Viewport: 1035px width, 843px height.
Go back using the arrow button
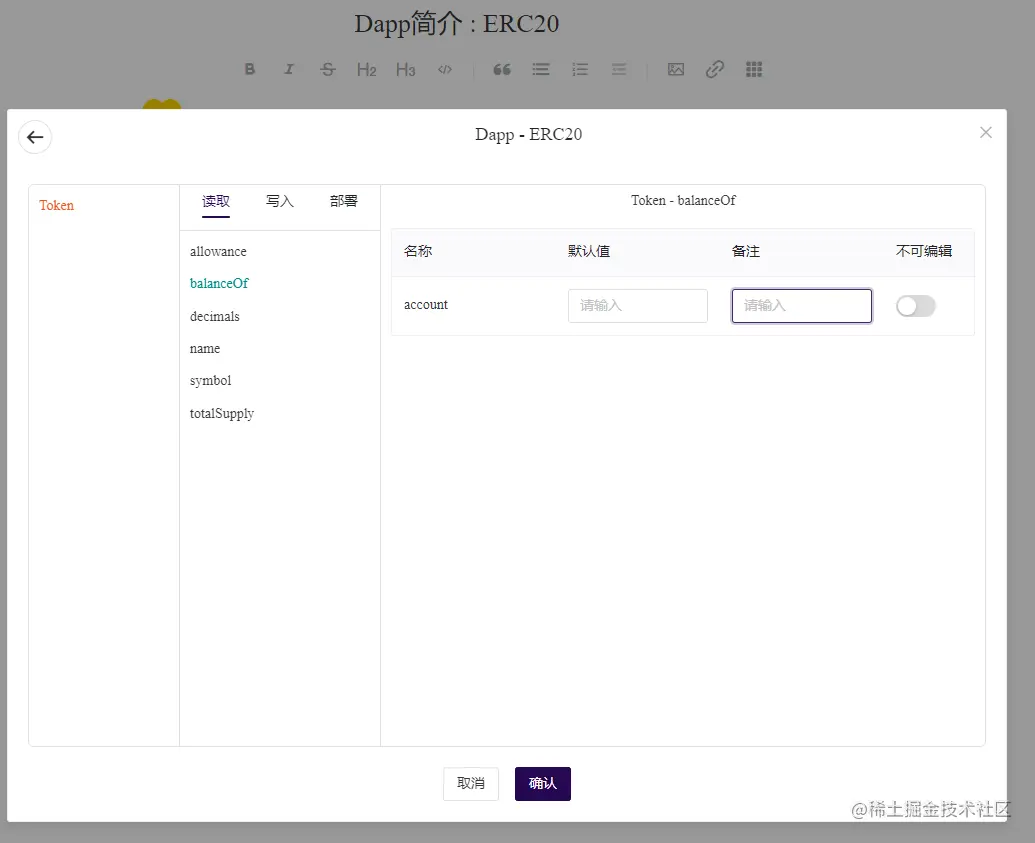35,137
